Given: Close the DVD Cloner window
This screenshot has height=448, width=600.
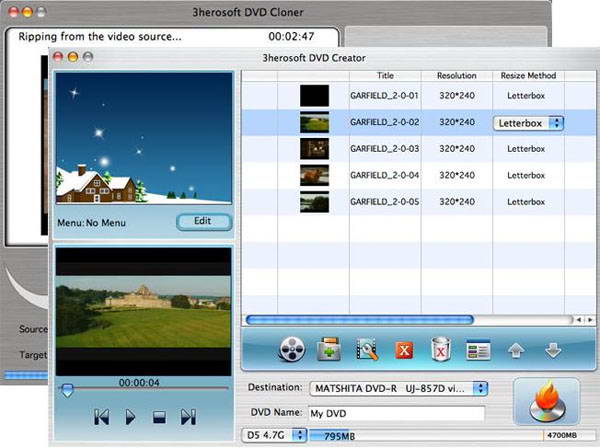Looking at the screenshot, I should [13, 12].
